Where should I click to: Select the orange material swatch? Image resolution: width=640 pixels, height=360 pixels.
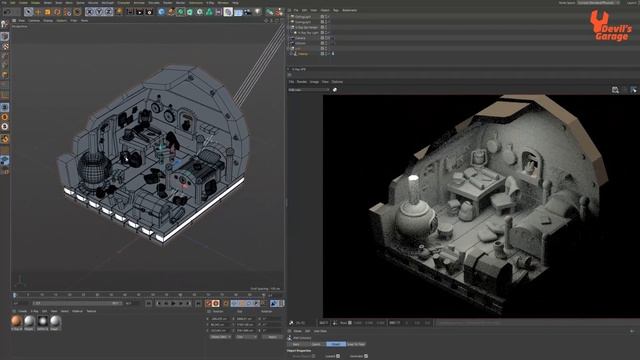coord(17,321)
